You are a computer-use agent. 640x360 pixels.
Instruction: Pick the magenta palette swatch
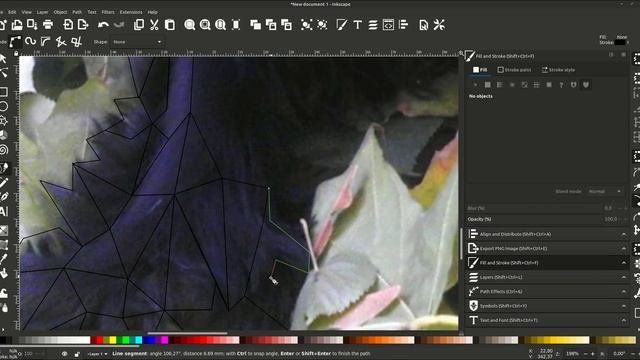point(165,340)
